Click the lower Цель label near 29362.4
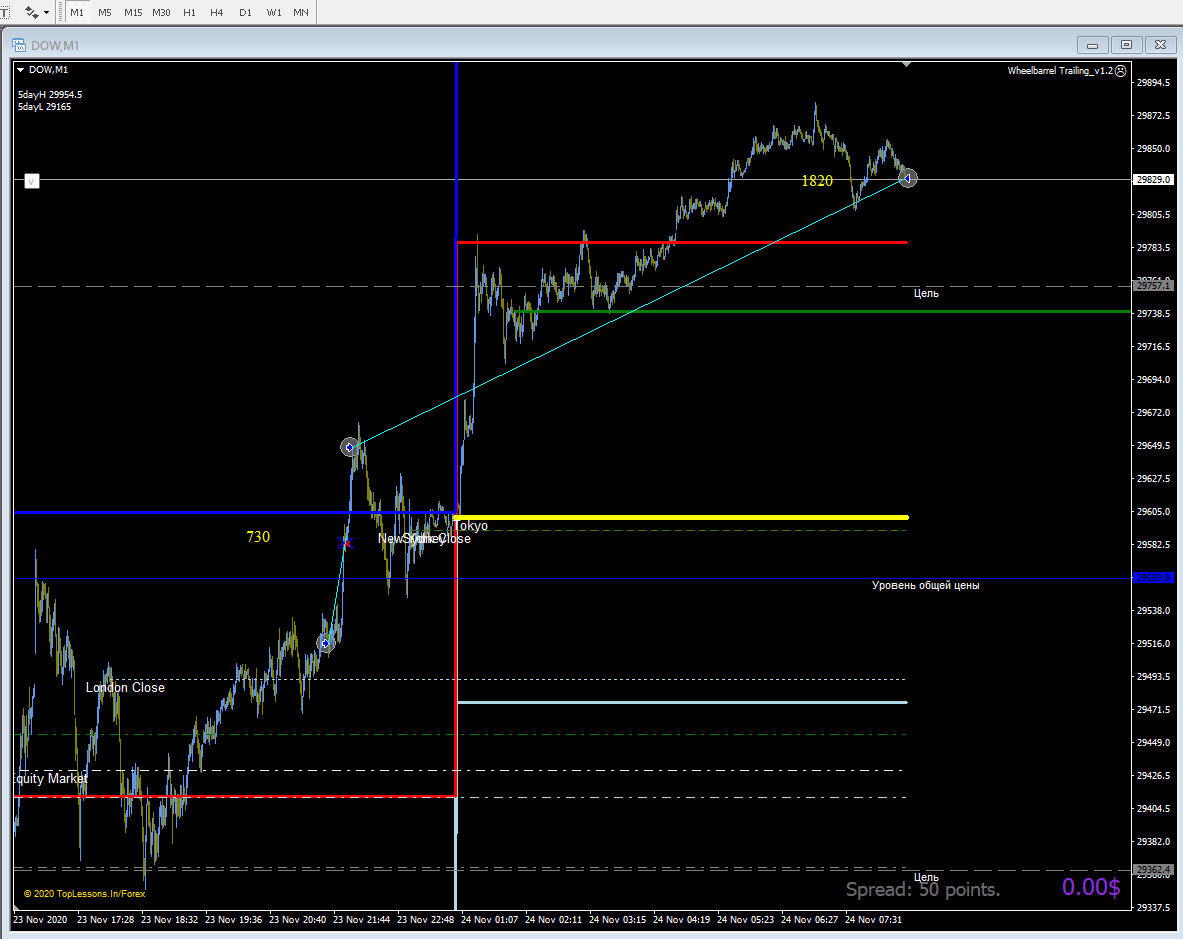 [x=926, y=877]
